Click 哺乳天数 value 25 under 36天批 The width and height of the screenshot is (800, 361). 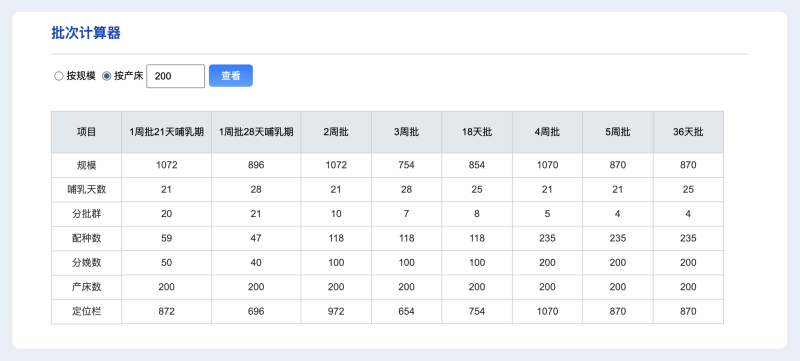pos(688,190)
